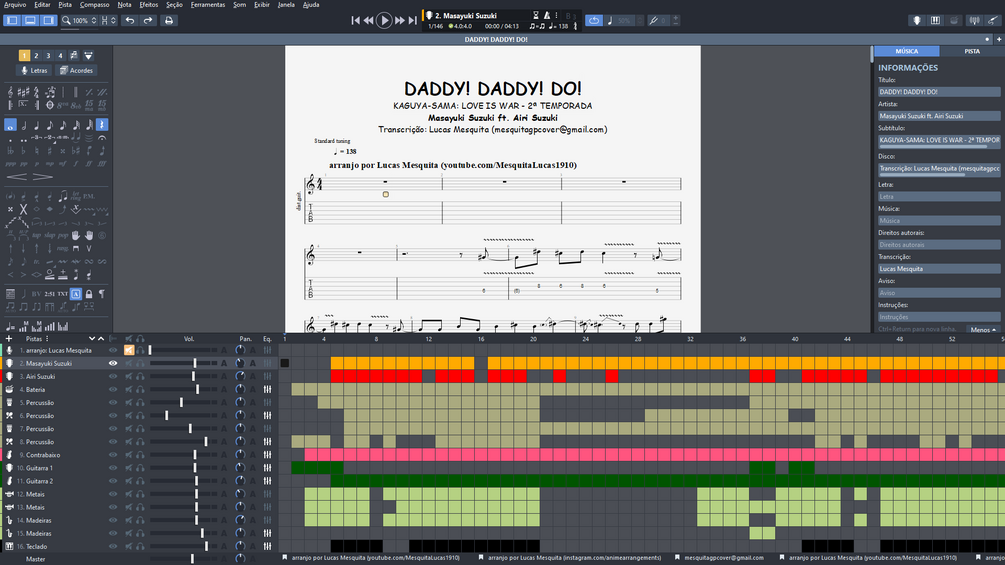Adjust Teclado pan knob
This screenshot has height=565, width=1005.
(x=240, y=546)
